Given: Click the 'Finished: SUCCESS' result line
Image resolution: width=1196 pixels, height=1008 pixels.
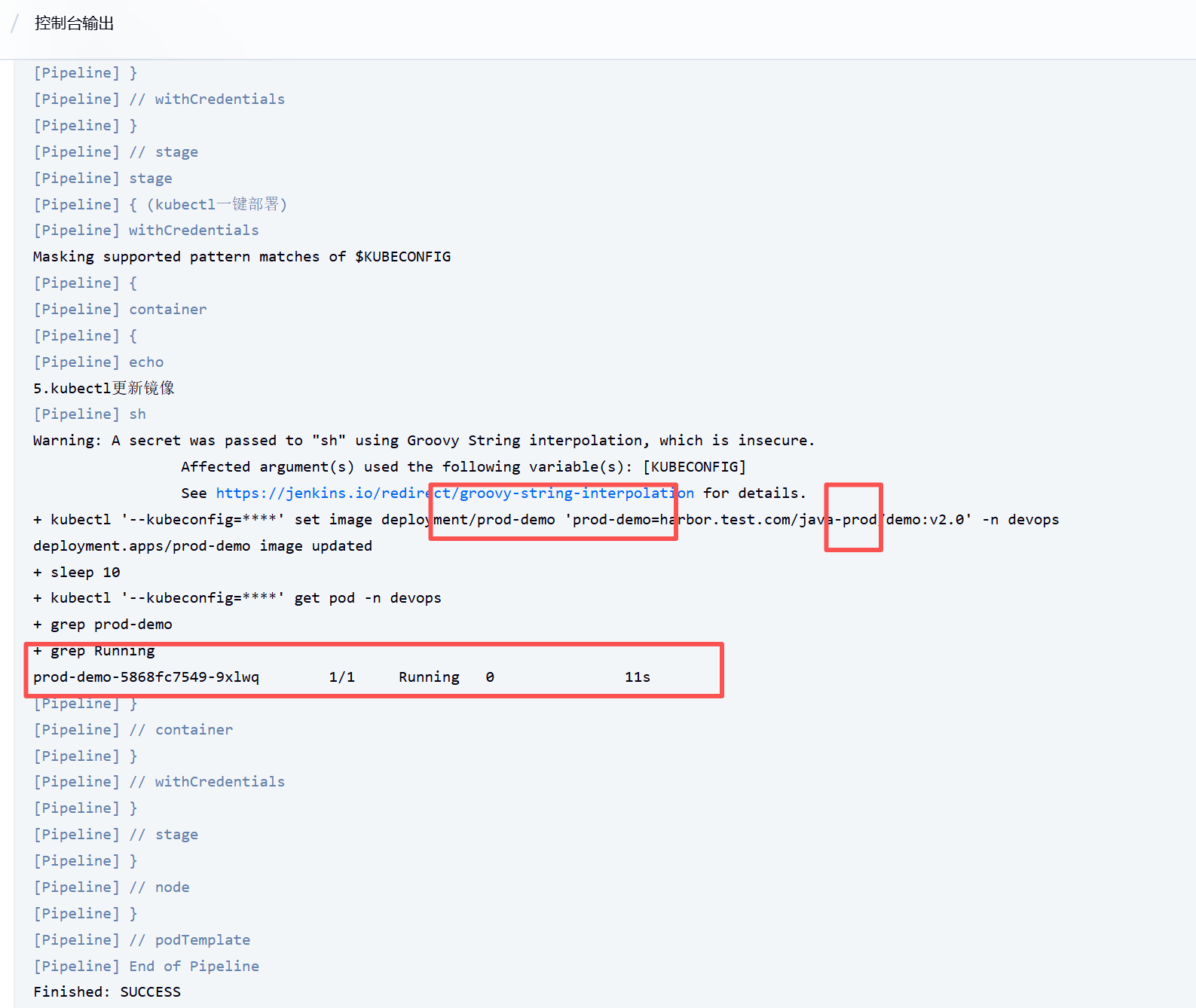Looking at the screenshot, I should click(106, 992).
